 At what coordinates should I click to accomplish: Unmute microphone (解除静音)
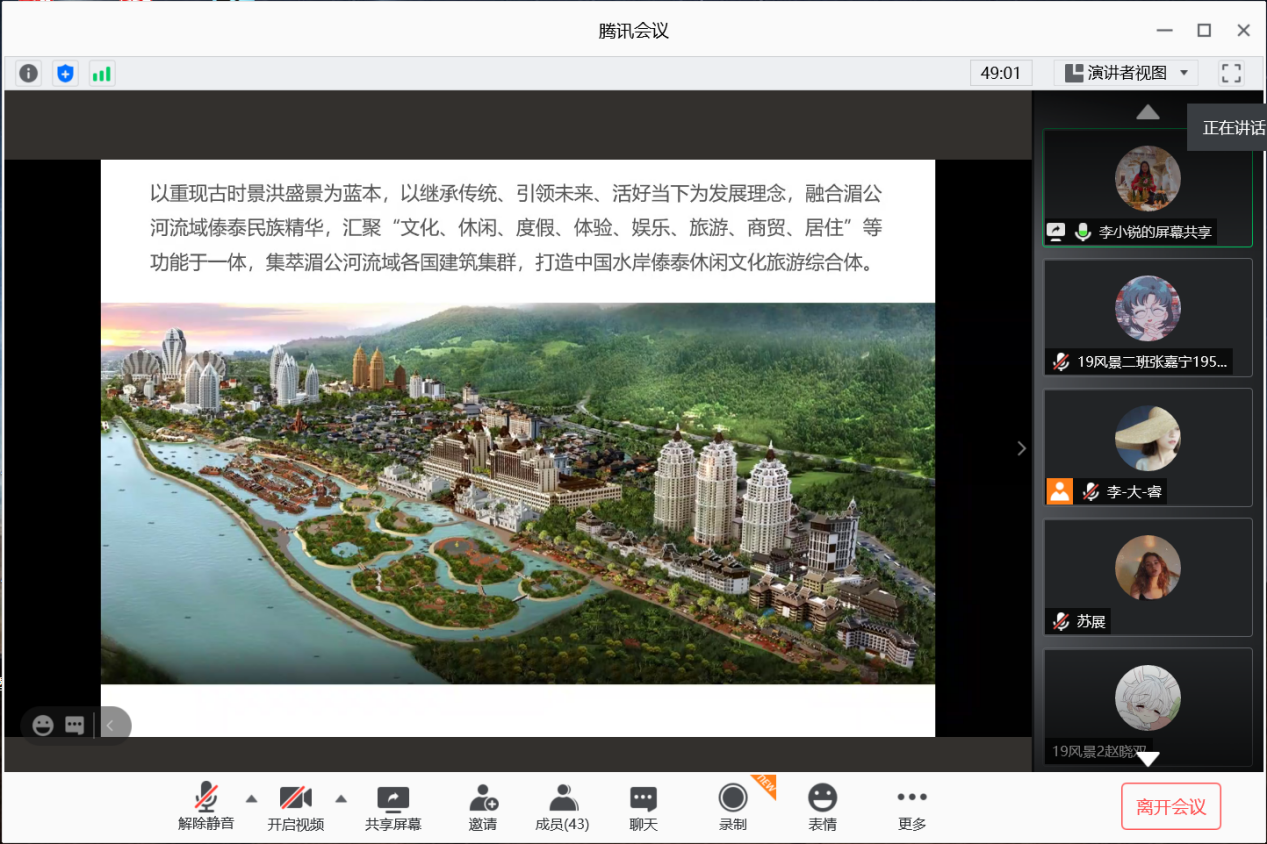206,807
